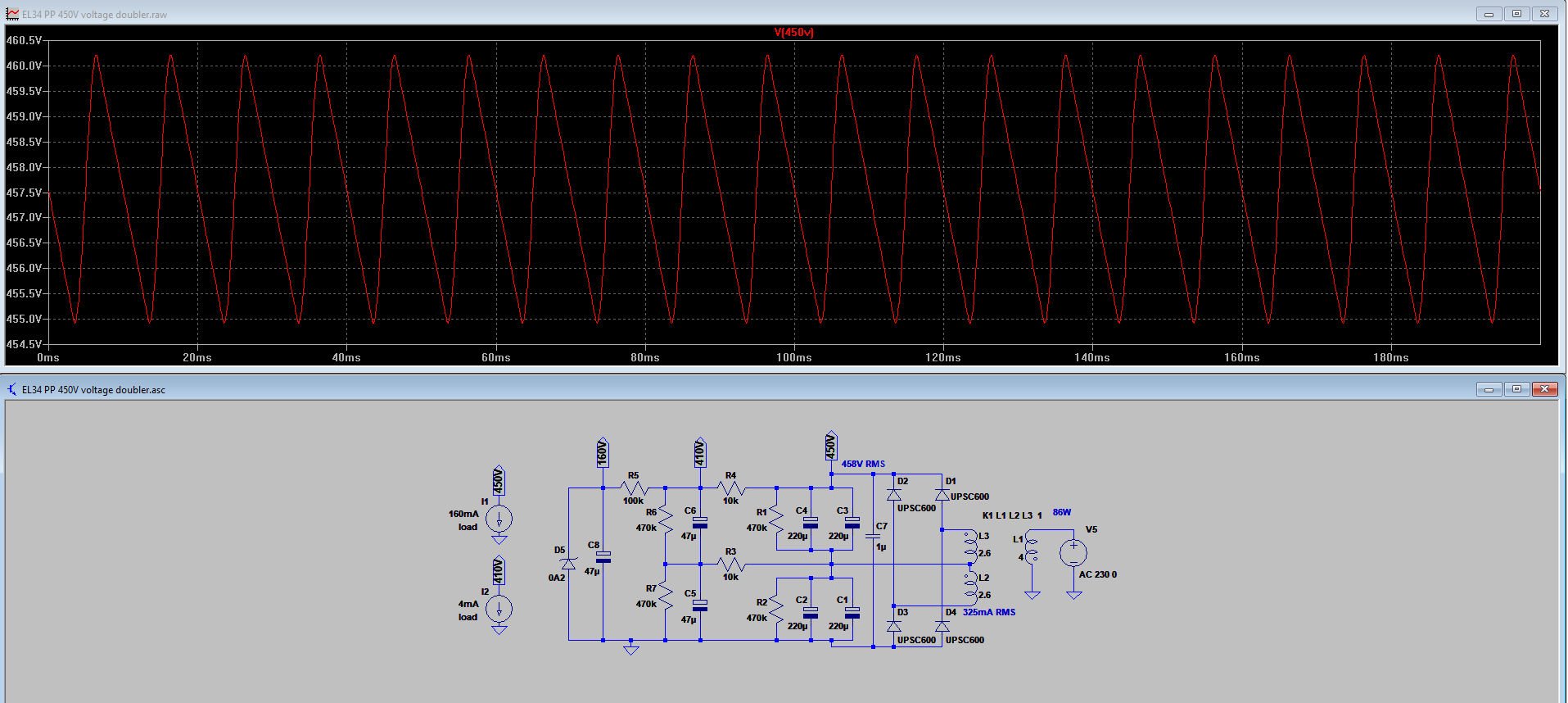Click the '180ms' time axis label

1390,358
